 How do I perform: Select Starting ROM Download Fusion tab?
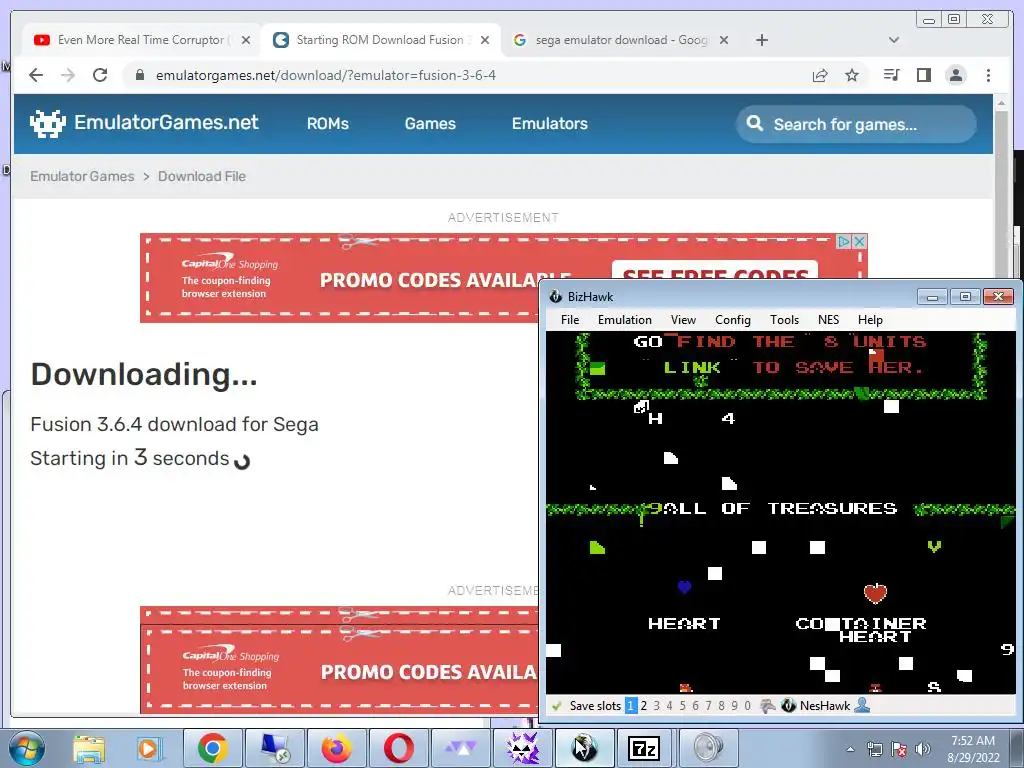coord(380,40)
